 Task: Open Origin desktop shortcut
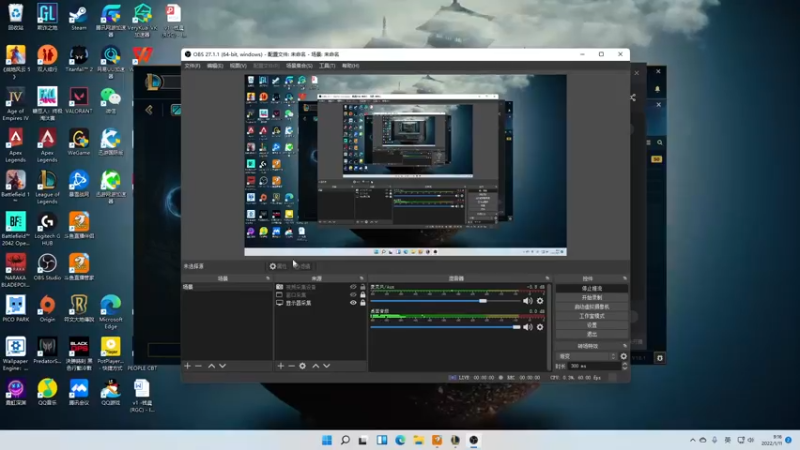pyautogui.click(x=47, y=309)
